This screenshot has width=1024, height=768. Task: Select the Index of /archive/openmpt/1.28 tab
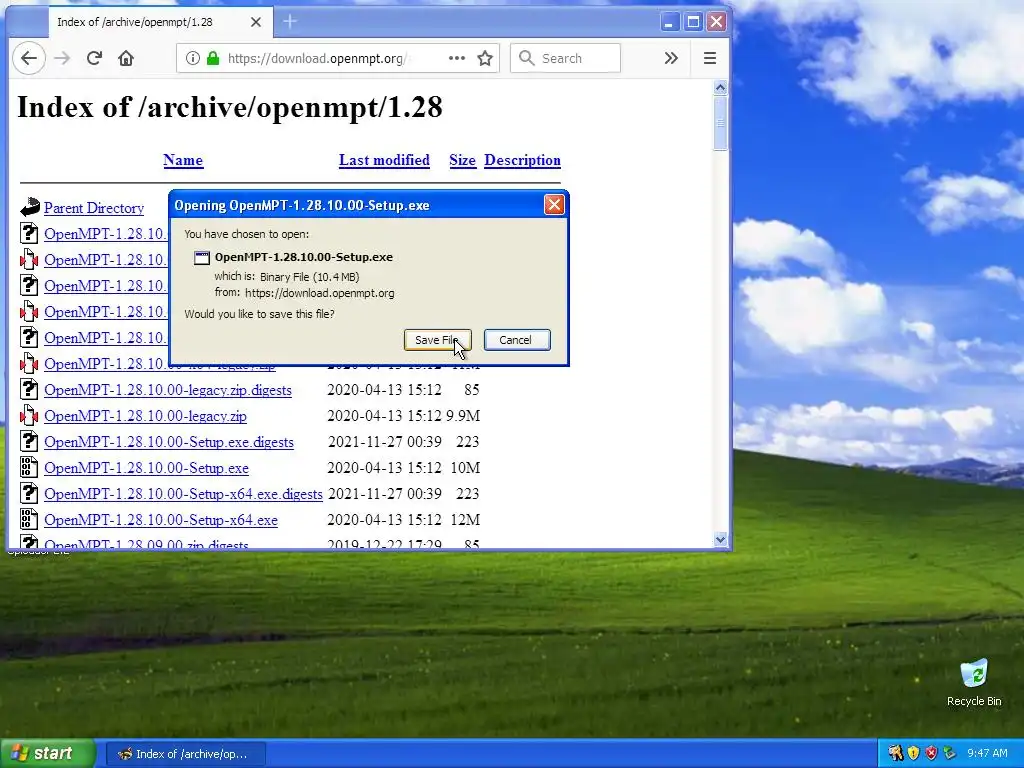coord(160,22)
